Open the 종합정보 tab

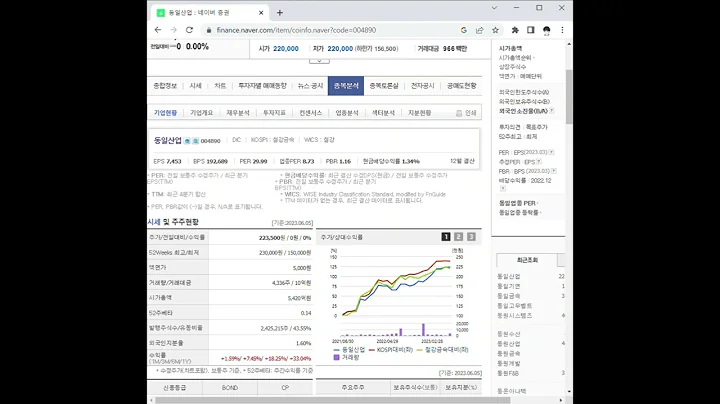[165, 86]
